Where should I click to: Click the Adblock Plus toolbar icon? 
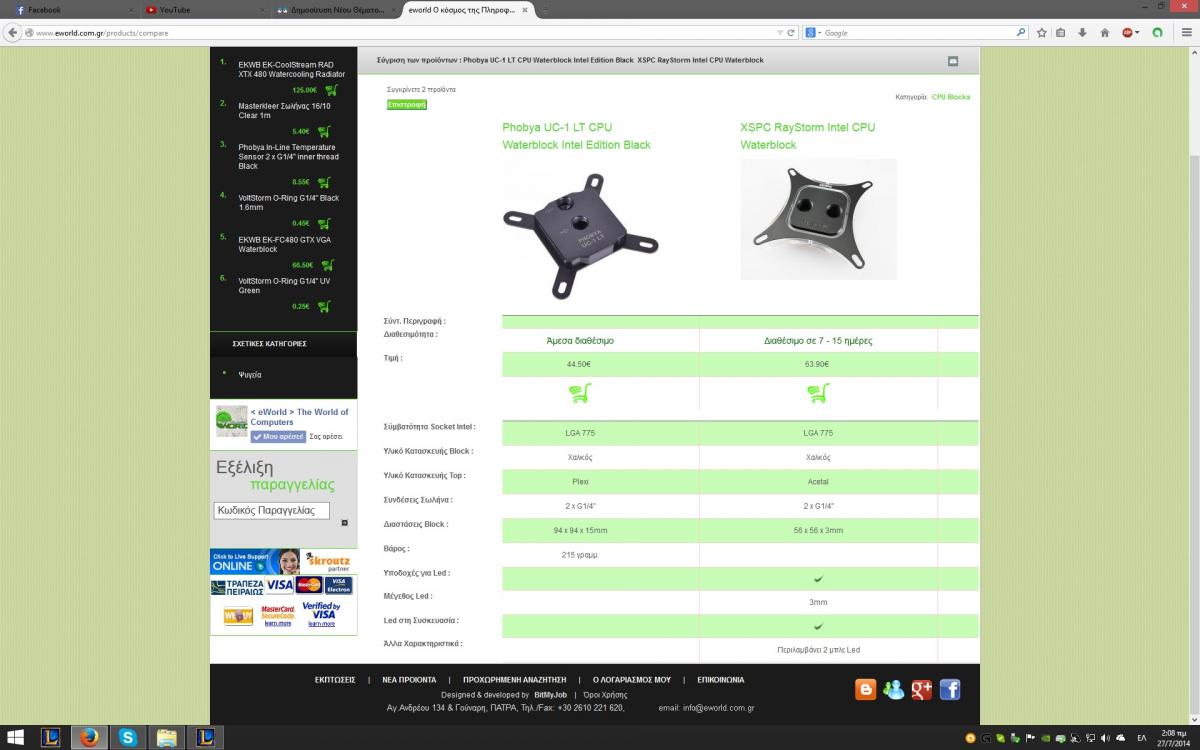coord(1127,33)
